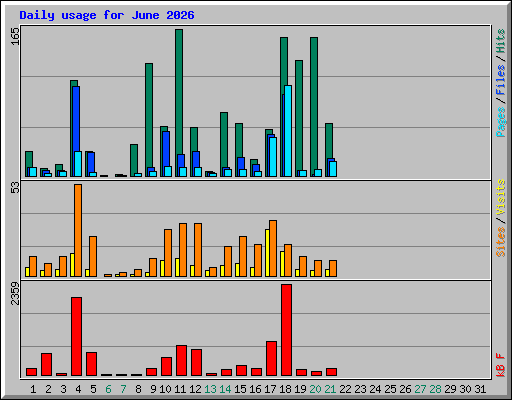Click the green hits bar for day 8
Viewport: 512px width, 400px height.
(x=134, y=159)
